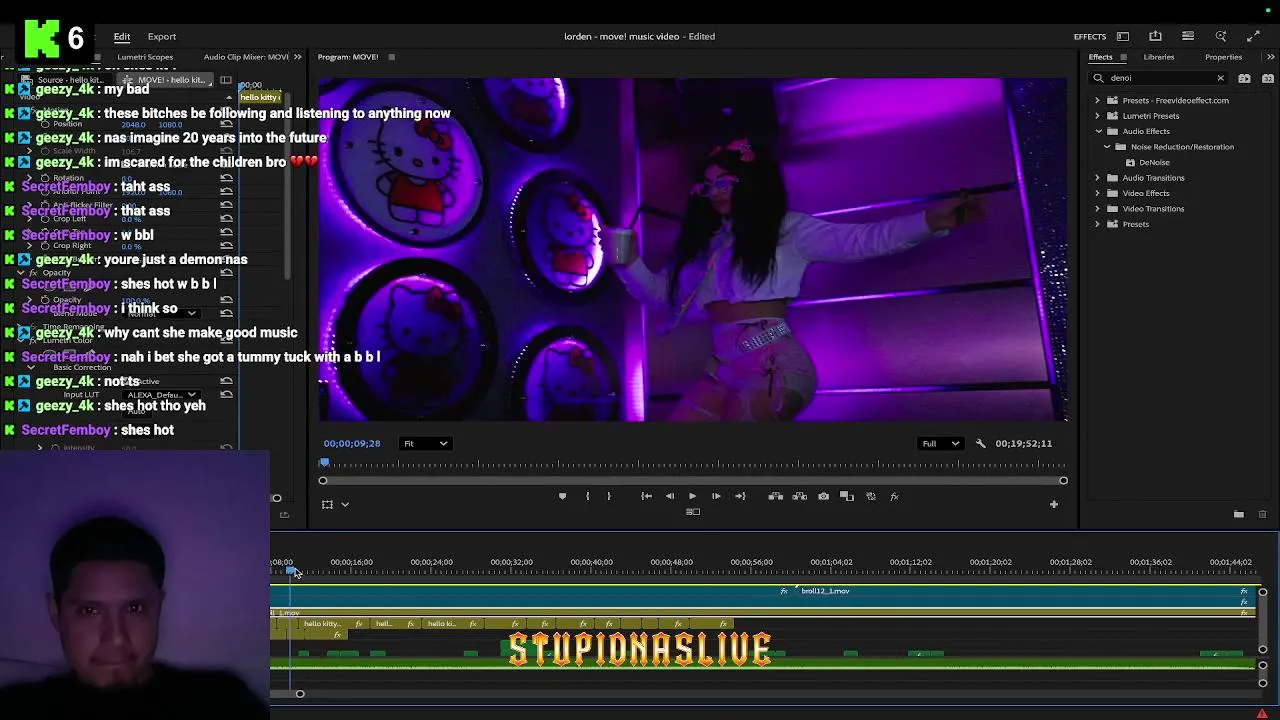The width and height of the screenshot is (1280, 720).
Task: Create a new custom bin in Effects
Action: pyautogui.click(x=1239, y=514)
